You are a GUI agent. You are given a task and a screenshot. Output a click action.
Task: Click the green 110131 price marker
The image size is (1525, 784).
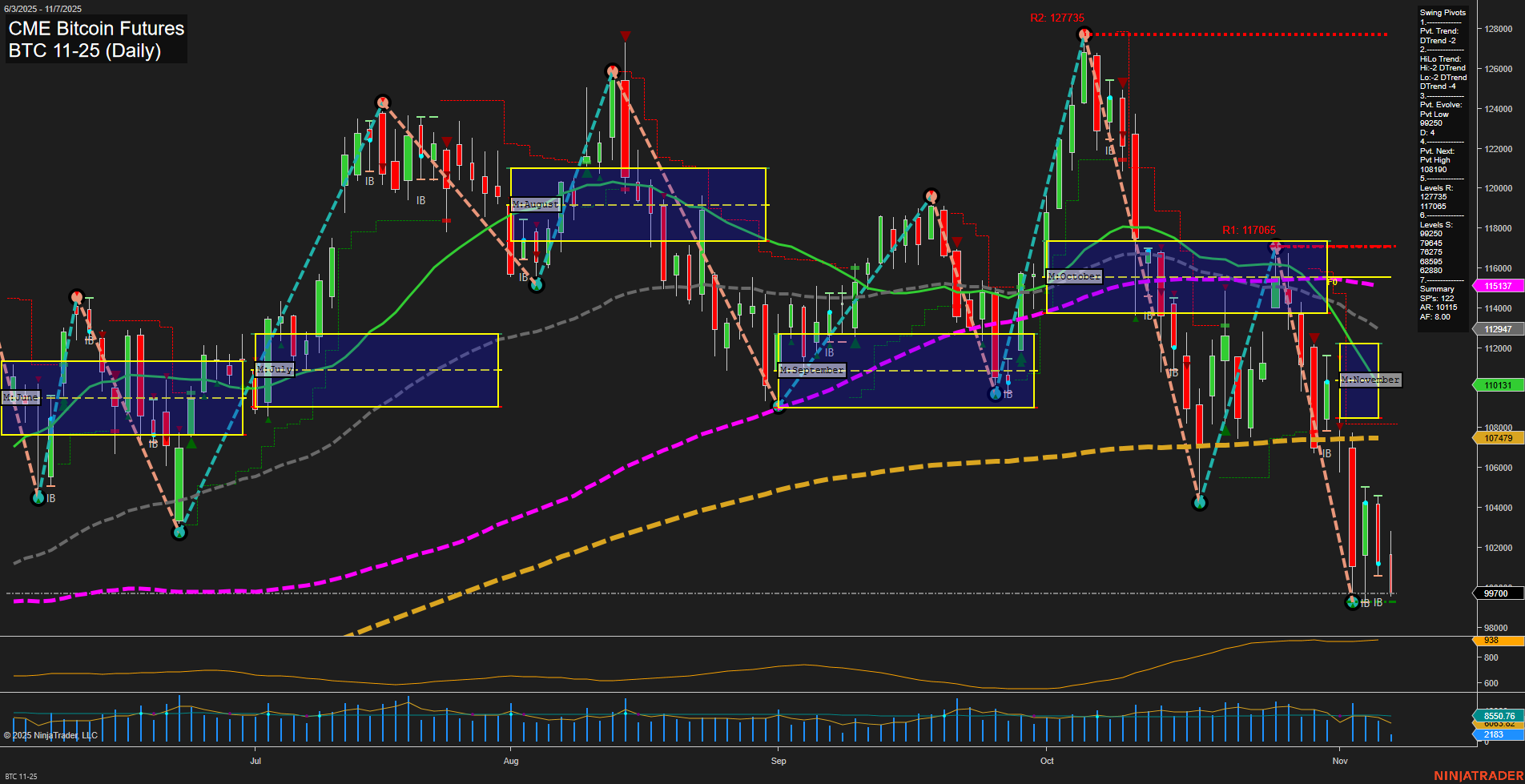pos(1497,385)
